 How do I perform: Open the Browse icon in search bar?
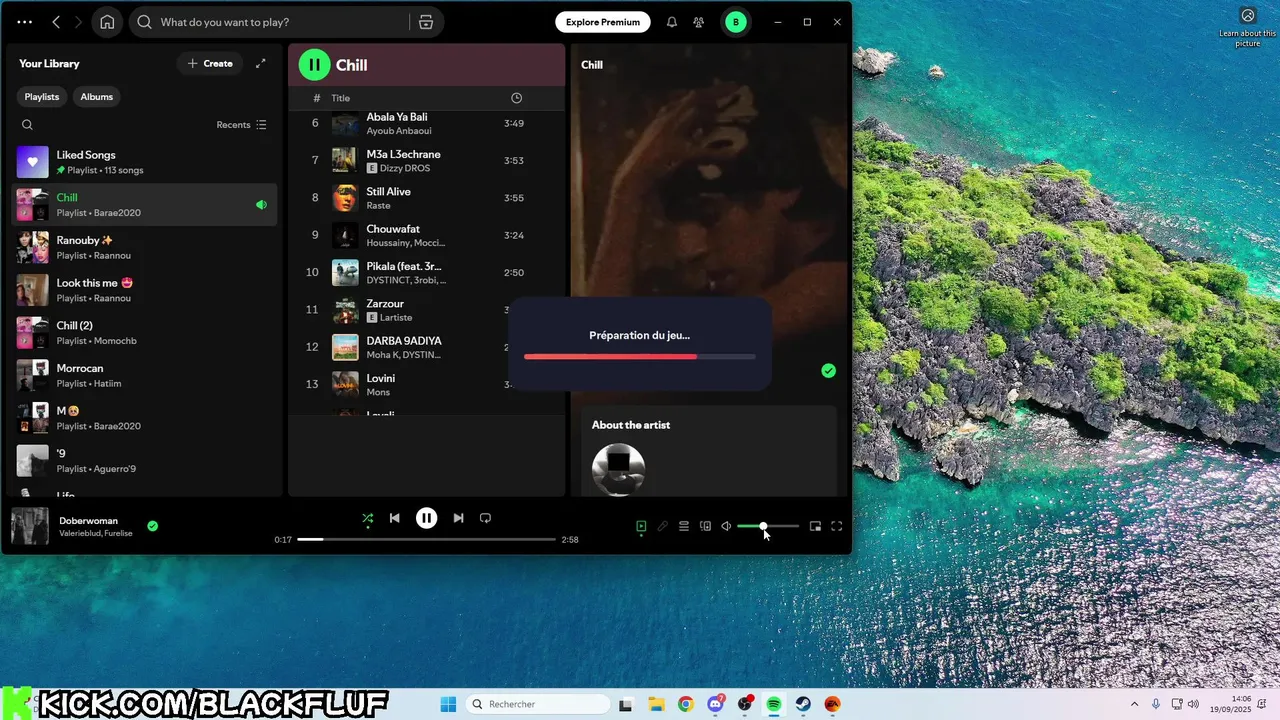[x=426, y=22]
